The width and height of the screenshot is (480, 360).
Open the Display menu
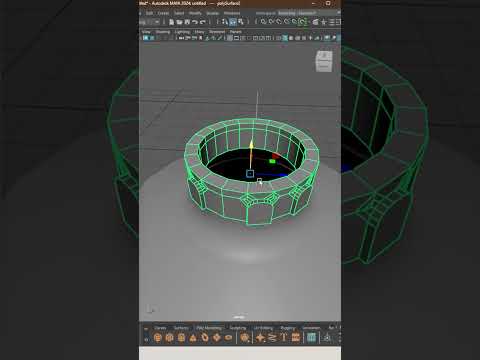click(x=212, y=13)
